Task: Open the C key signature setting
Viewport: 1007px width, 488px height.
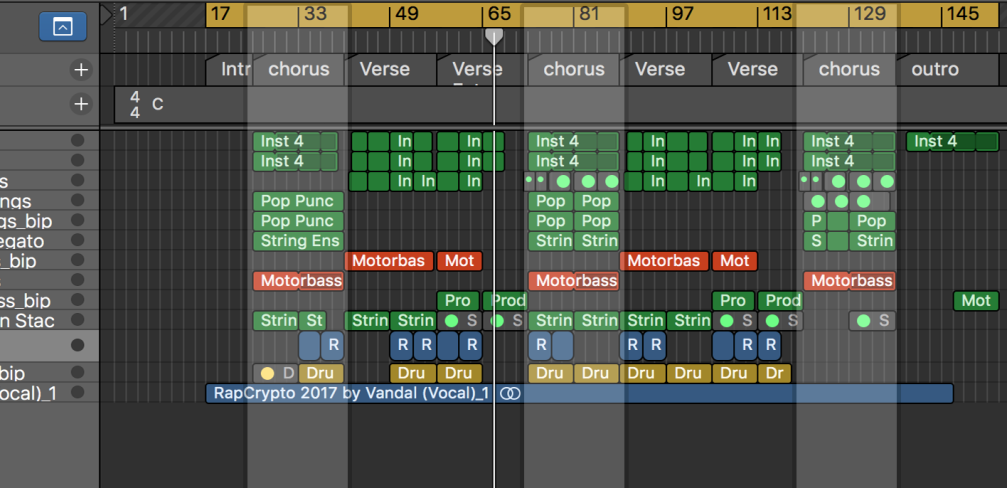Action: click(x=158, y=104)
